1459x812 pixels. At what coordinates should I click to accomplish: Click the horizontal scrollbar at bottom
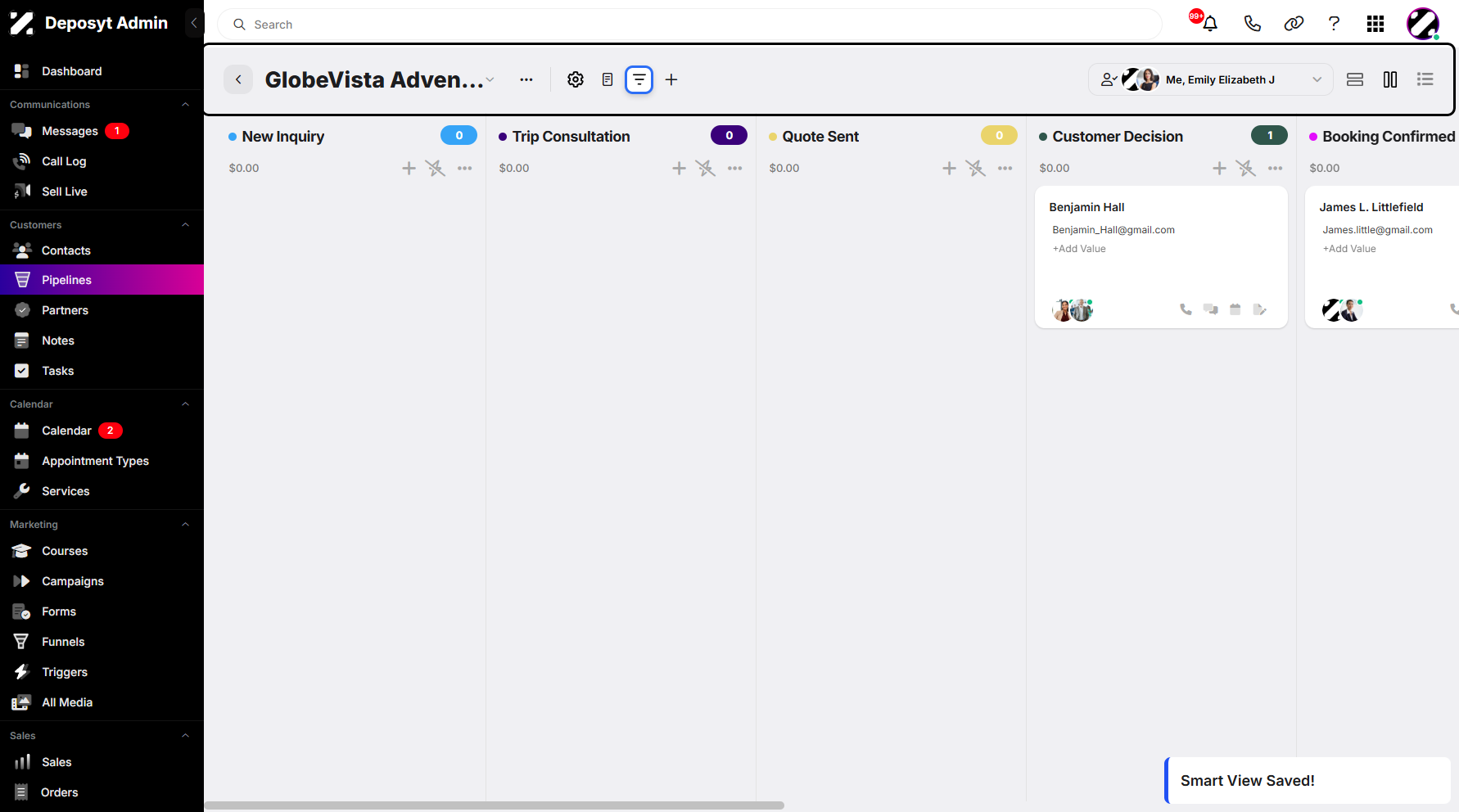pyautogui.click(x=495, y=805)
